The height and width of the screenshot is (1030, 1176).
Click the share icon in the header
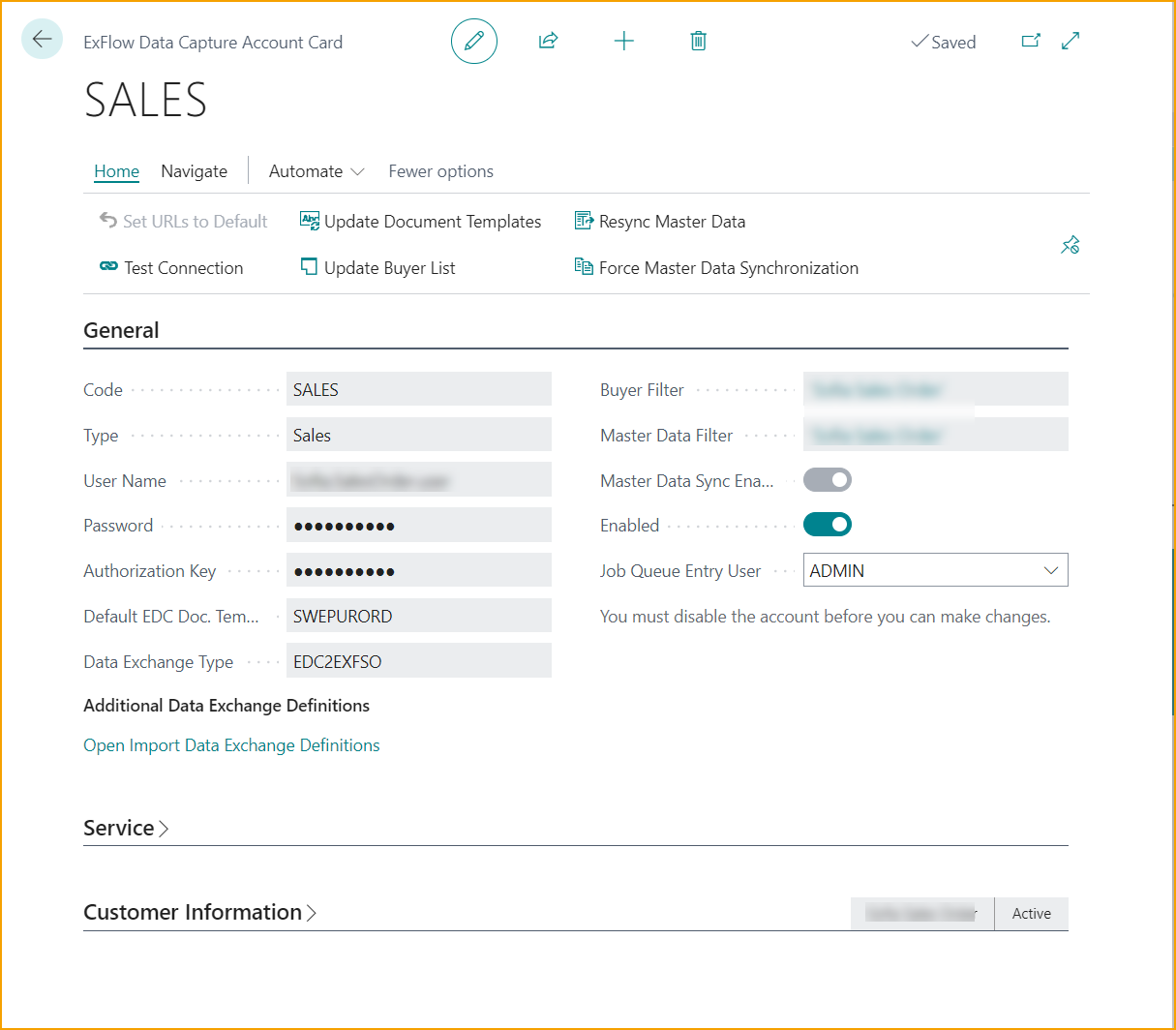pos(548,41)
